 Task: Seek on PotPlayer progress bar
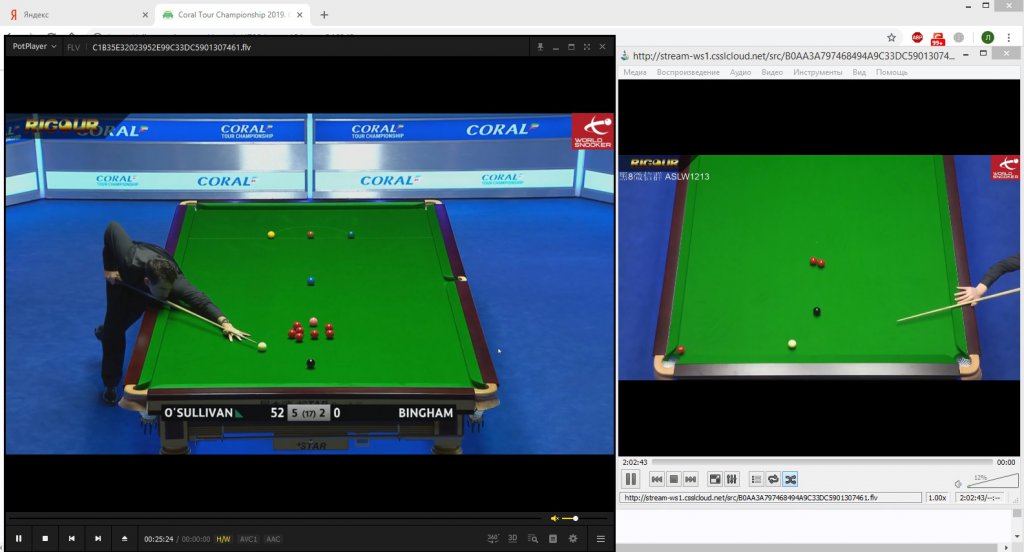click(274, 518)
